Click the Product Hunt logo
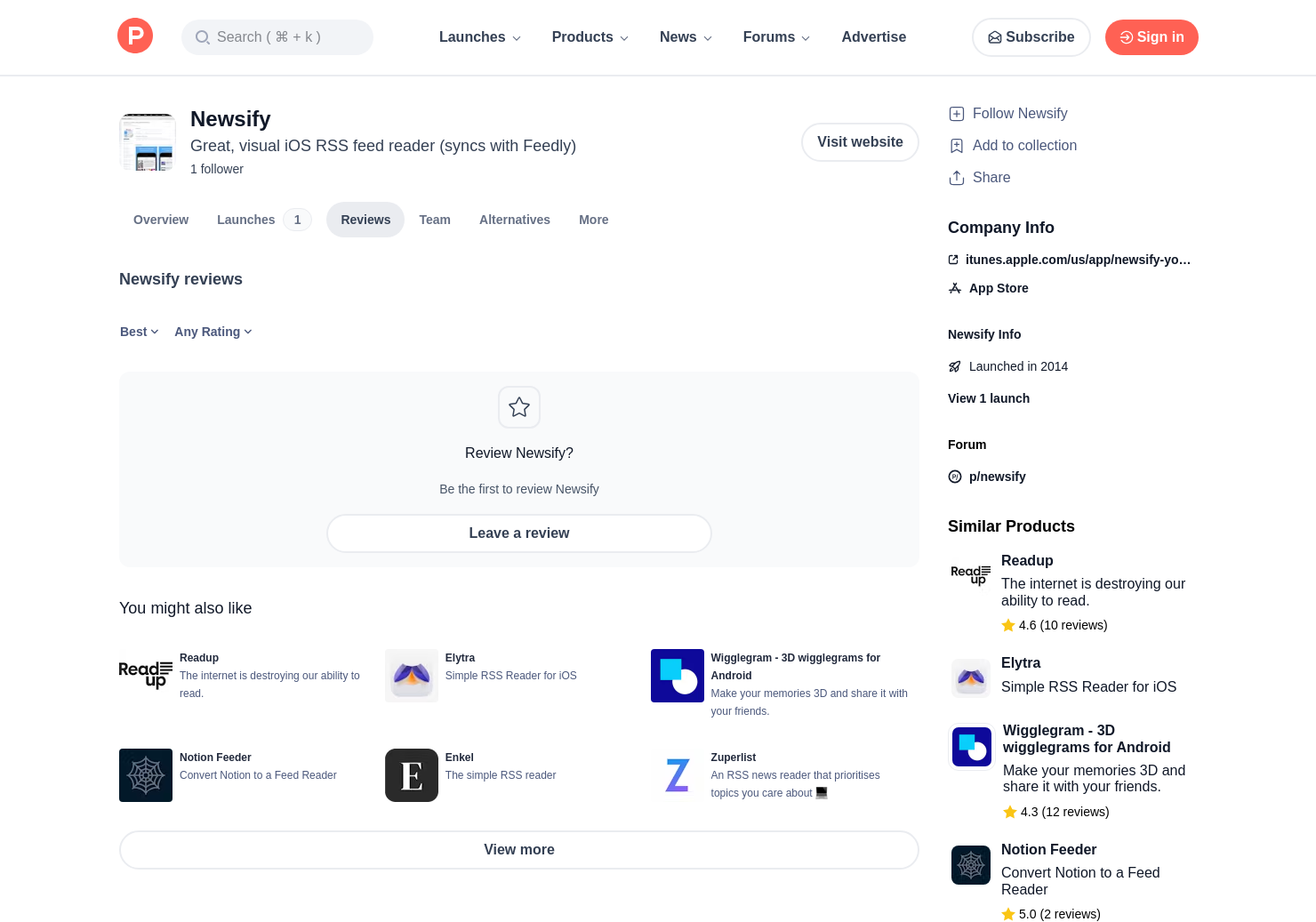The height and width of the screenshot is (922, 1316). tap(135, 36)
